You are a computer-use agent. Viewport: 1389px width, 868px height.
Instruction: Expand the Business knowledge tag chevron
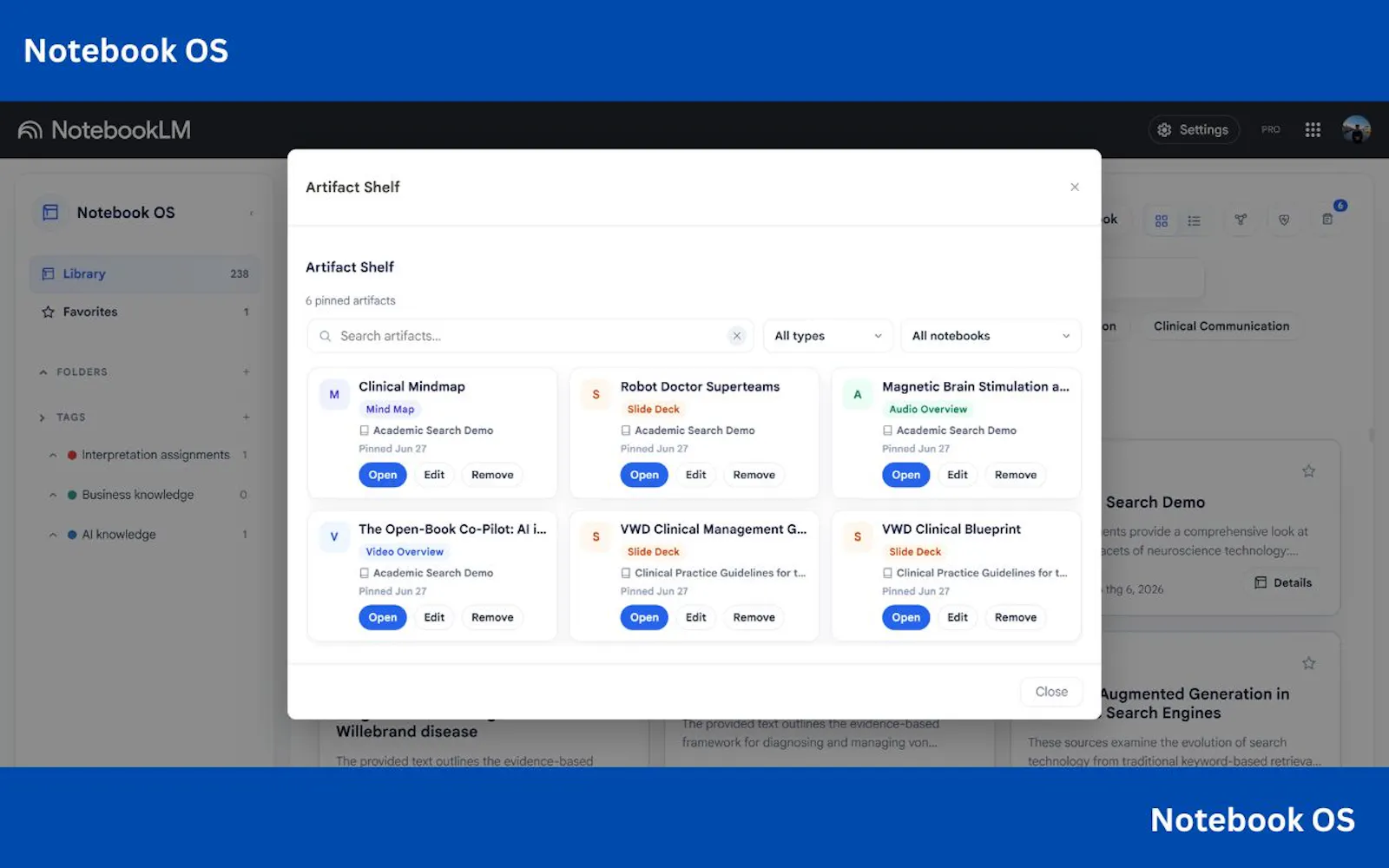53,496
